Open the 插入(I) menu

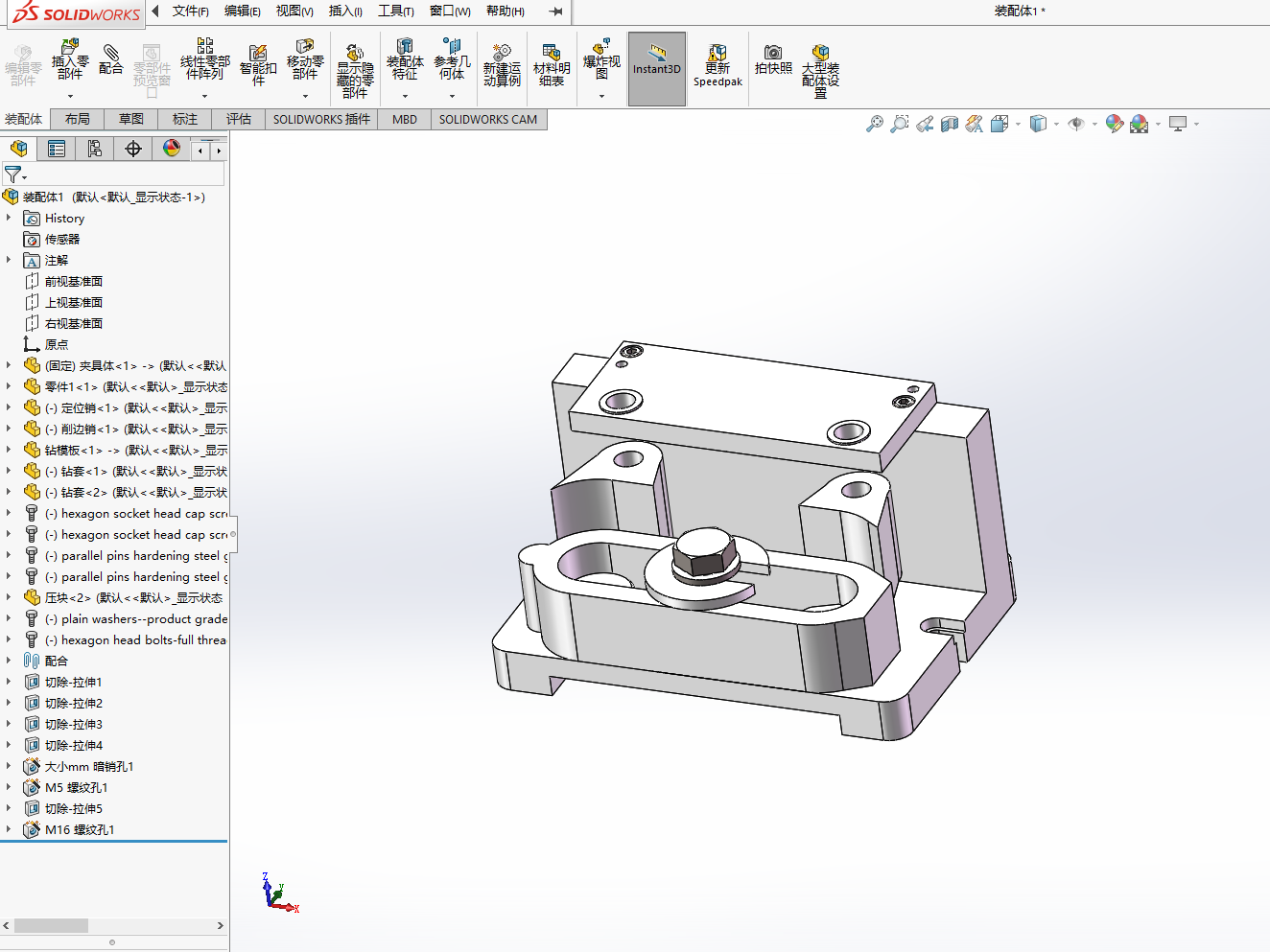click(345, 11)
